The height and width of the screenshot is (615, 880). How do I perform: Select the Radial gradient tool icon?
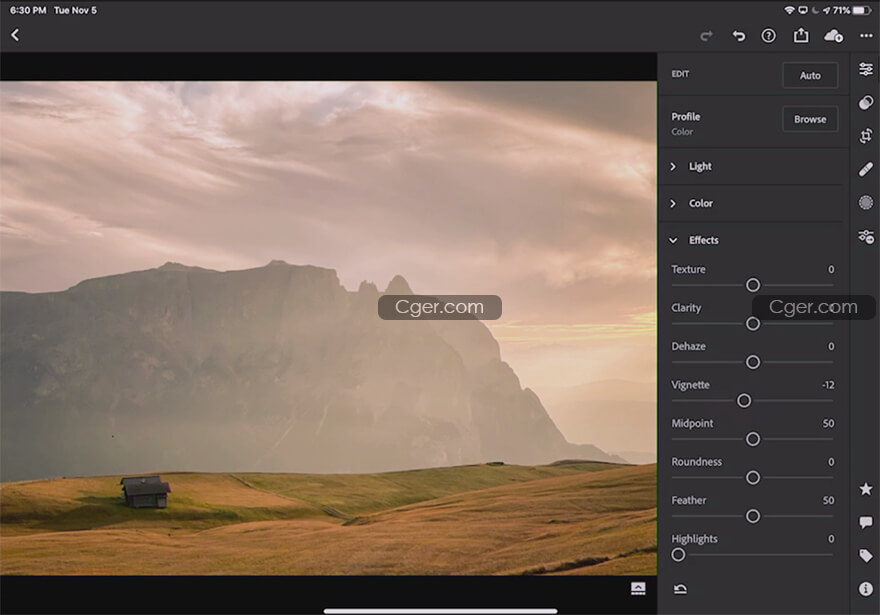pyautogui.click(x=866, y=203)
